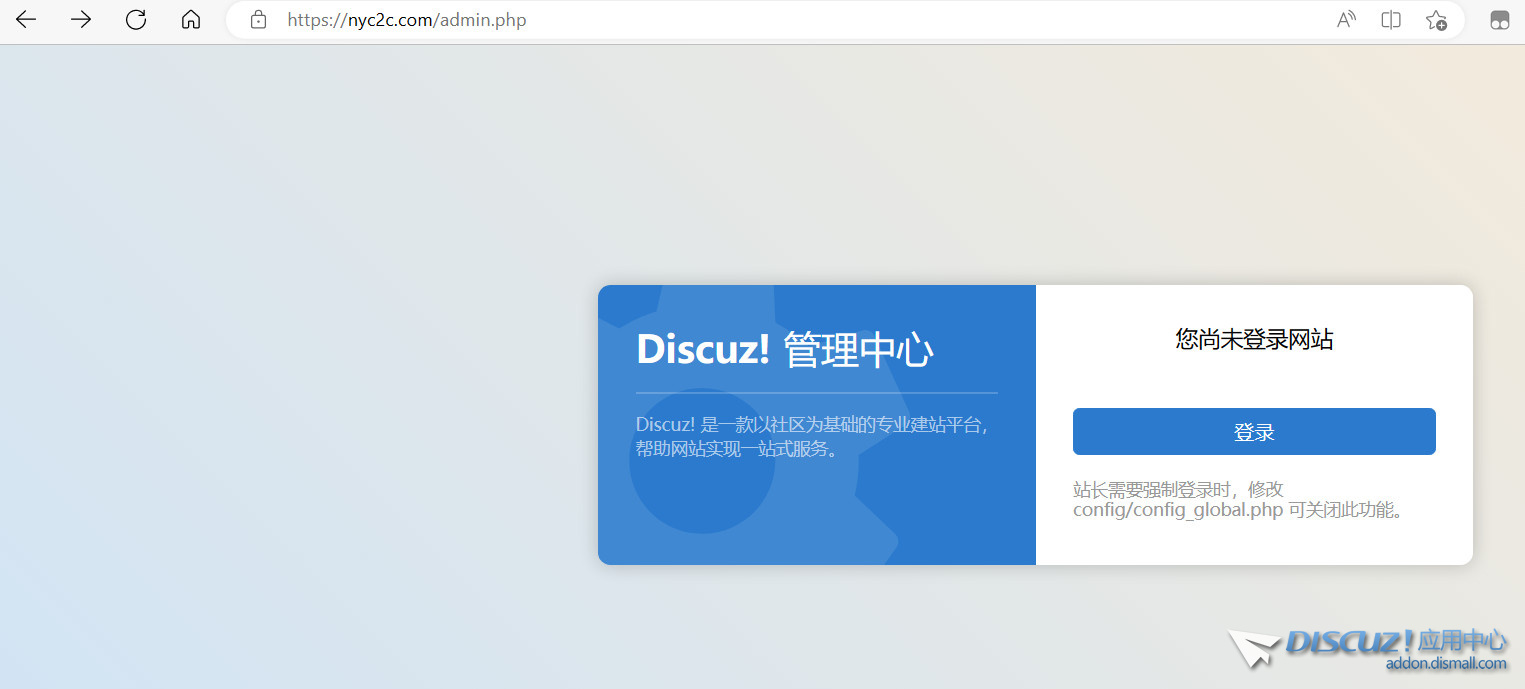Select the address bar URL
The image size is (1525, 689).
(x=406, y=19)
